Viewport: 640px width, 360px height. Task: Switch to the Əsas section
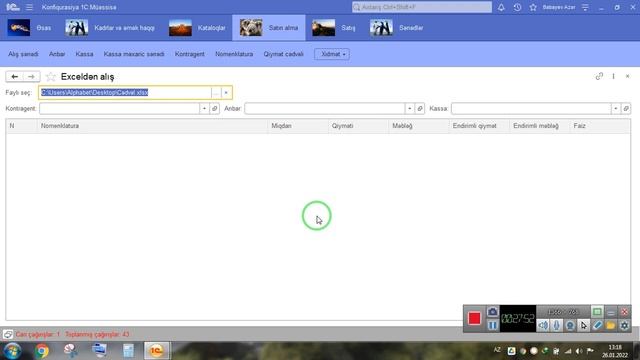pos(29,28)
